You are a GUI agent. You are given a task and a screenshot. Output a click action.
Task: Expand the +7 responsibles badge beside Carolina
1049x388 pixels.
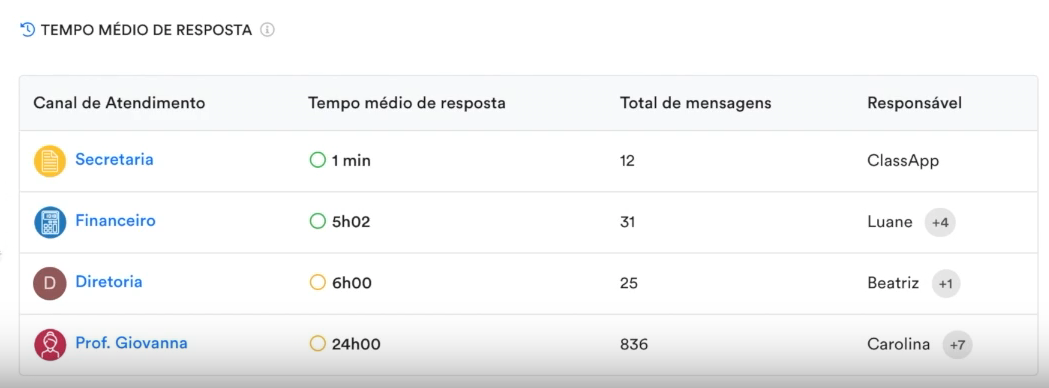957,345
